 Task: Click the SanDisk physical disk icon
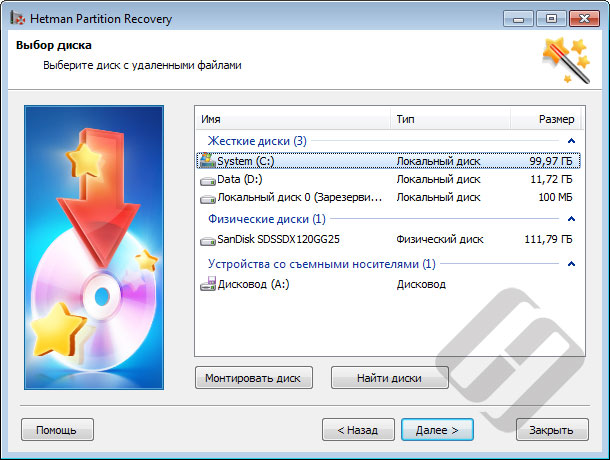coord(207,241)
